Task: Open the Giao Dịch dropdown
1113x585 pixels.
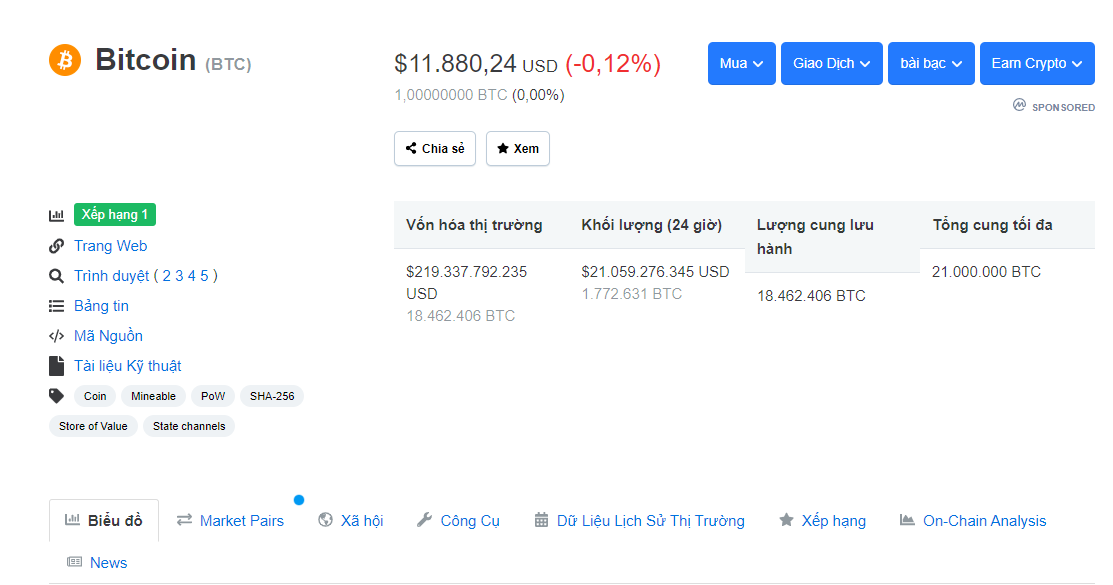Action: [832, 63]
